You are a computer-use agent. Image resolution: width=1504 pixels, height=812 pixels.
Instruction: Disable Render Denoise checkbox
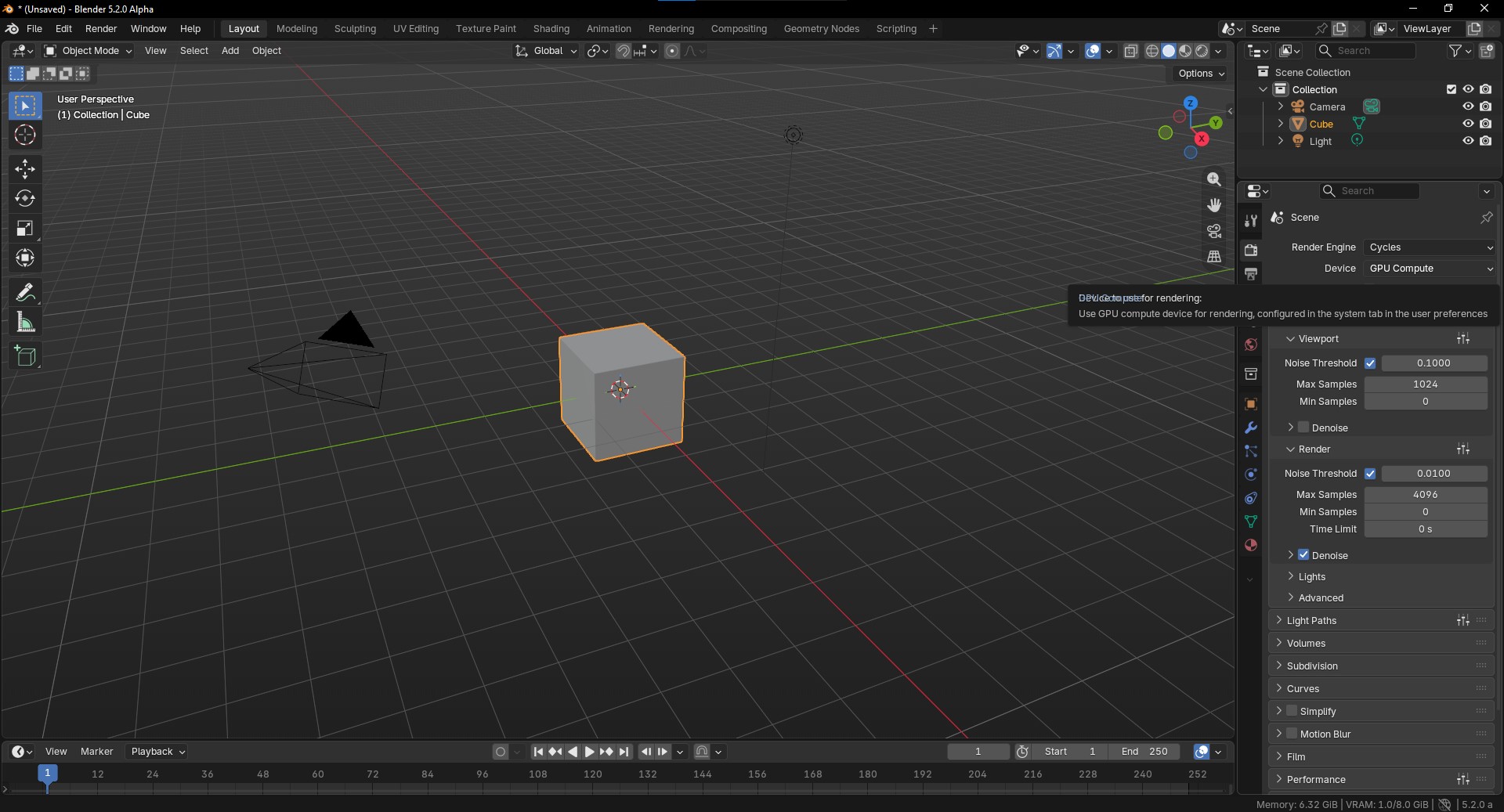point(1303,555)
